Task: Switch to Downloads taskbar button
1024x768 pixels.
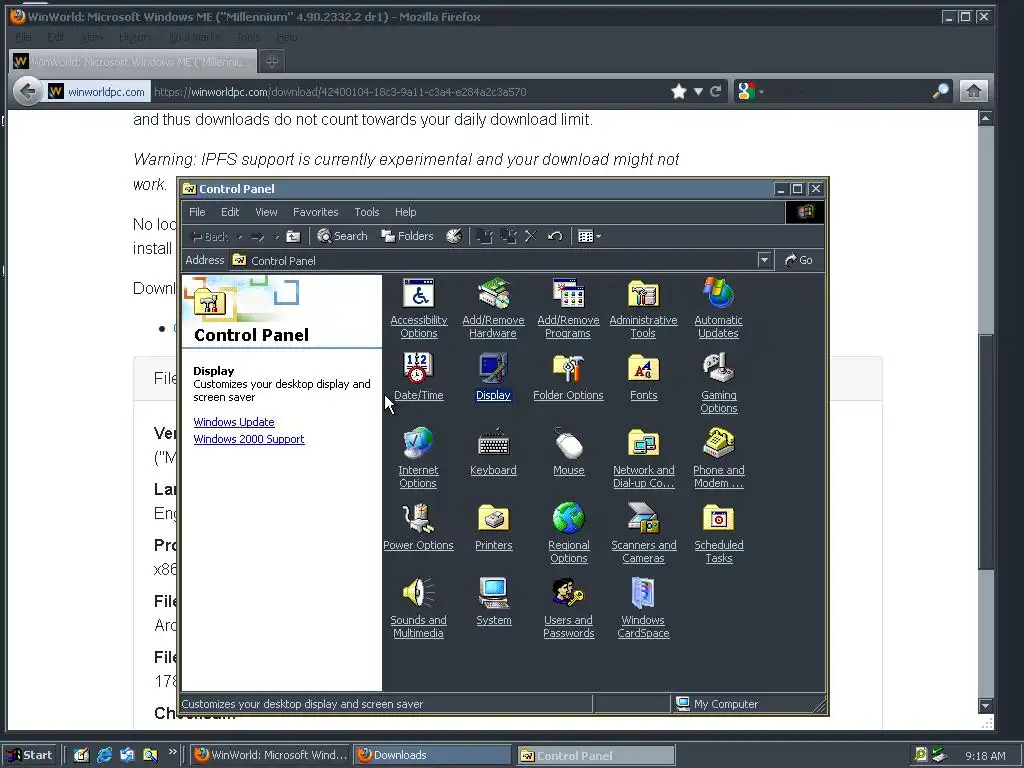Action: coord(432,755)
